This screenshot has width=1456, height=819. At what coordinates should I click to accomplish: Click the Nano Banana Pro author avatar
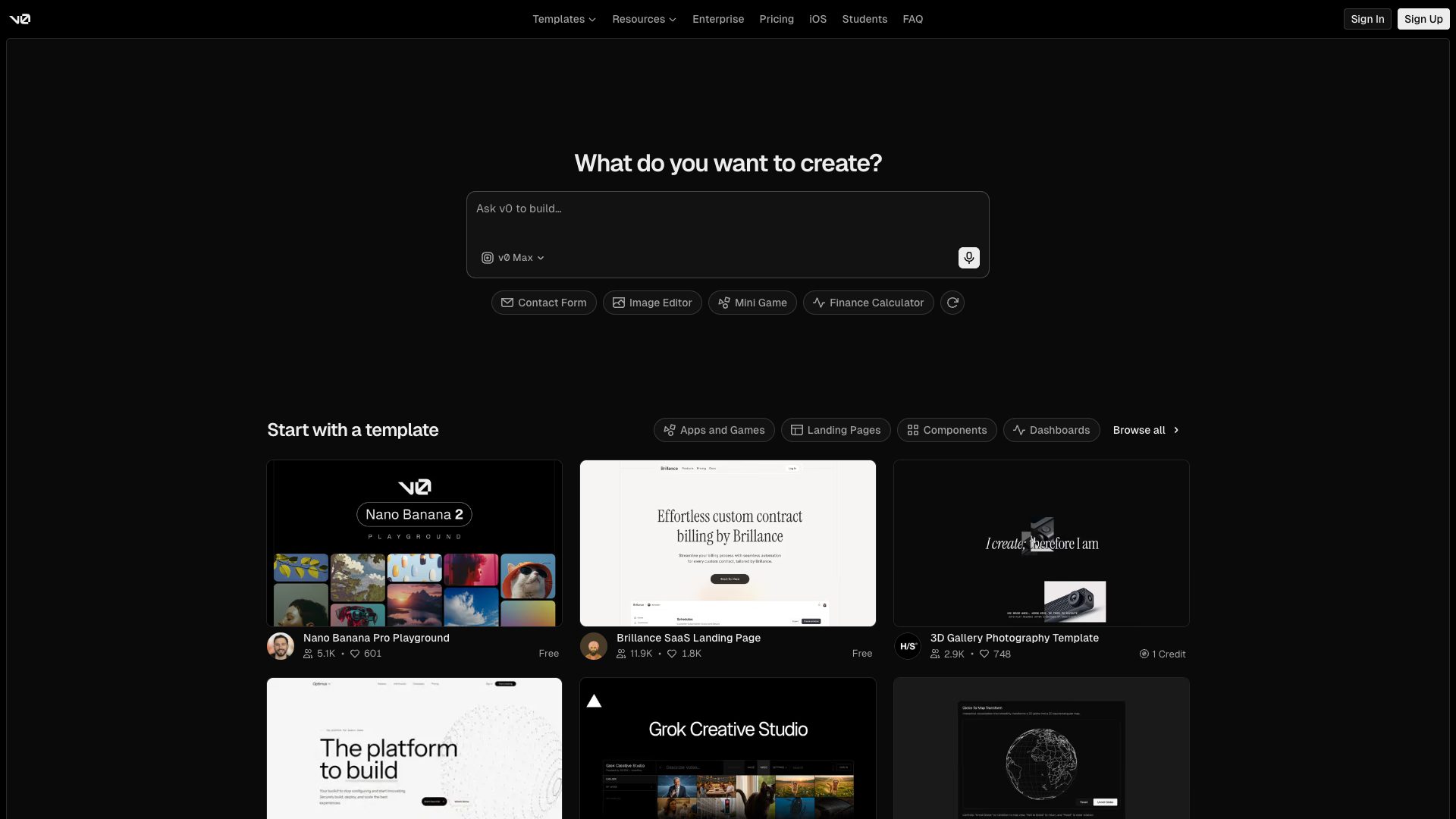280,645
